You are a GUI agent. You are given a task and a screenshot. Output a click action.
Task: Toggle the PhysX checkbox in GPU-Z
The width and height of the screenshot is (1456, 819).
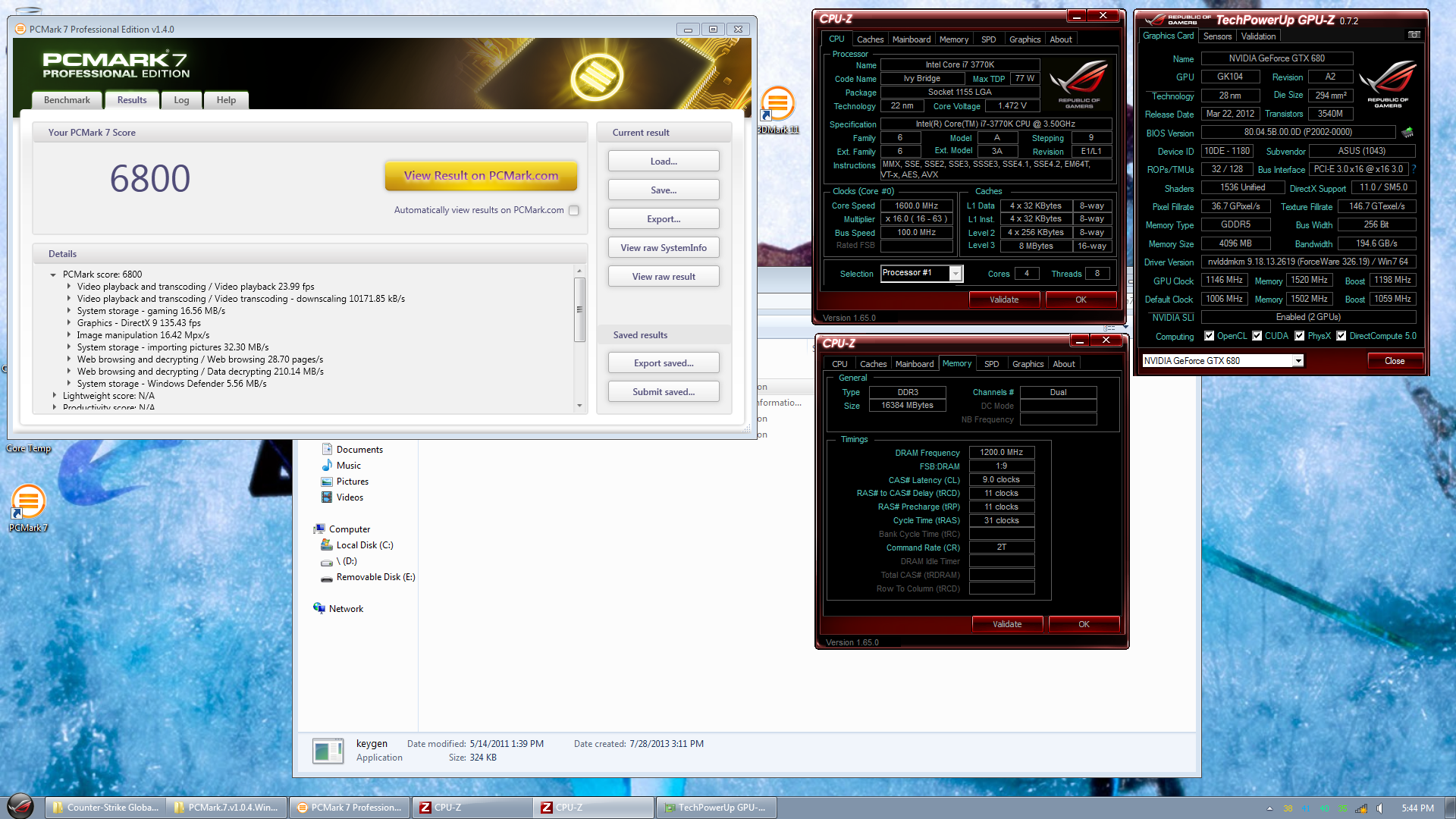[1300, 336]
